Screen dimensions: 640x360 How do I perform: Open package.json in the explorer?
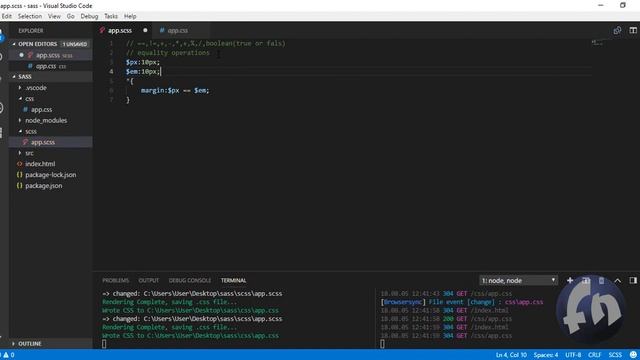click(x=44, y=186)
